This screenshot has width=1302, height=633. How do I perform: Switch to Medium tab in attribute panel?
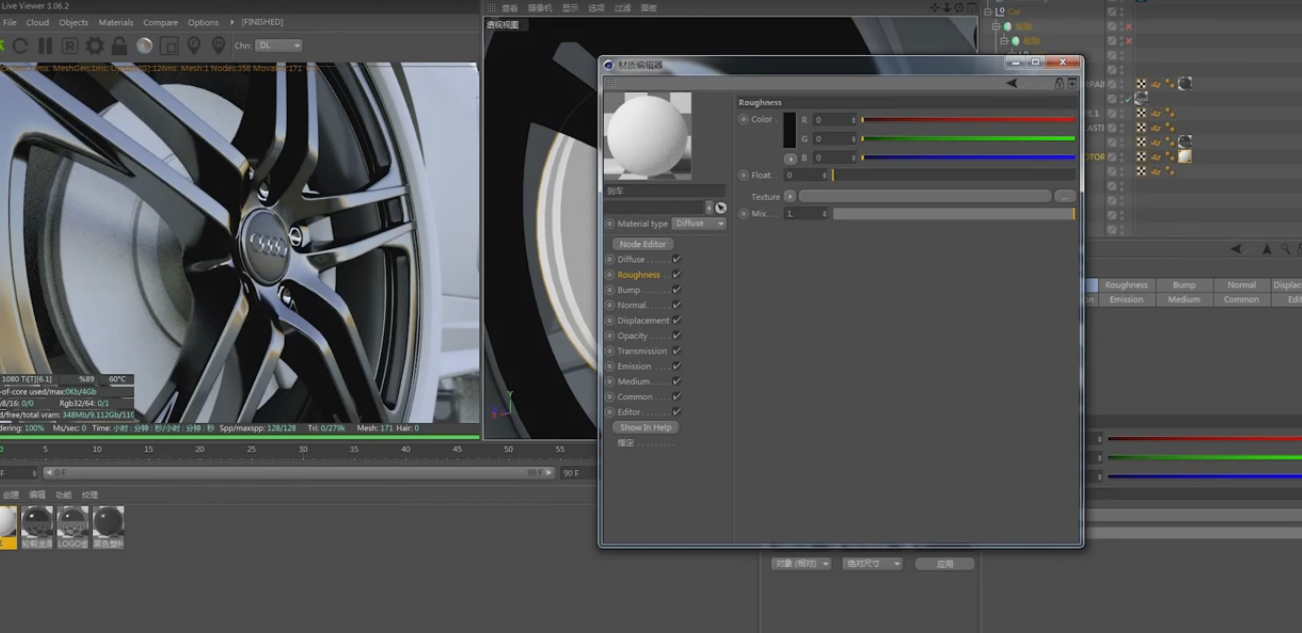1184,299
